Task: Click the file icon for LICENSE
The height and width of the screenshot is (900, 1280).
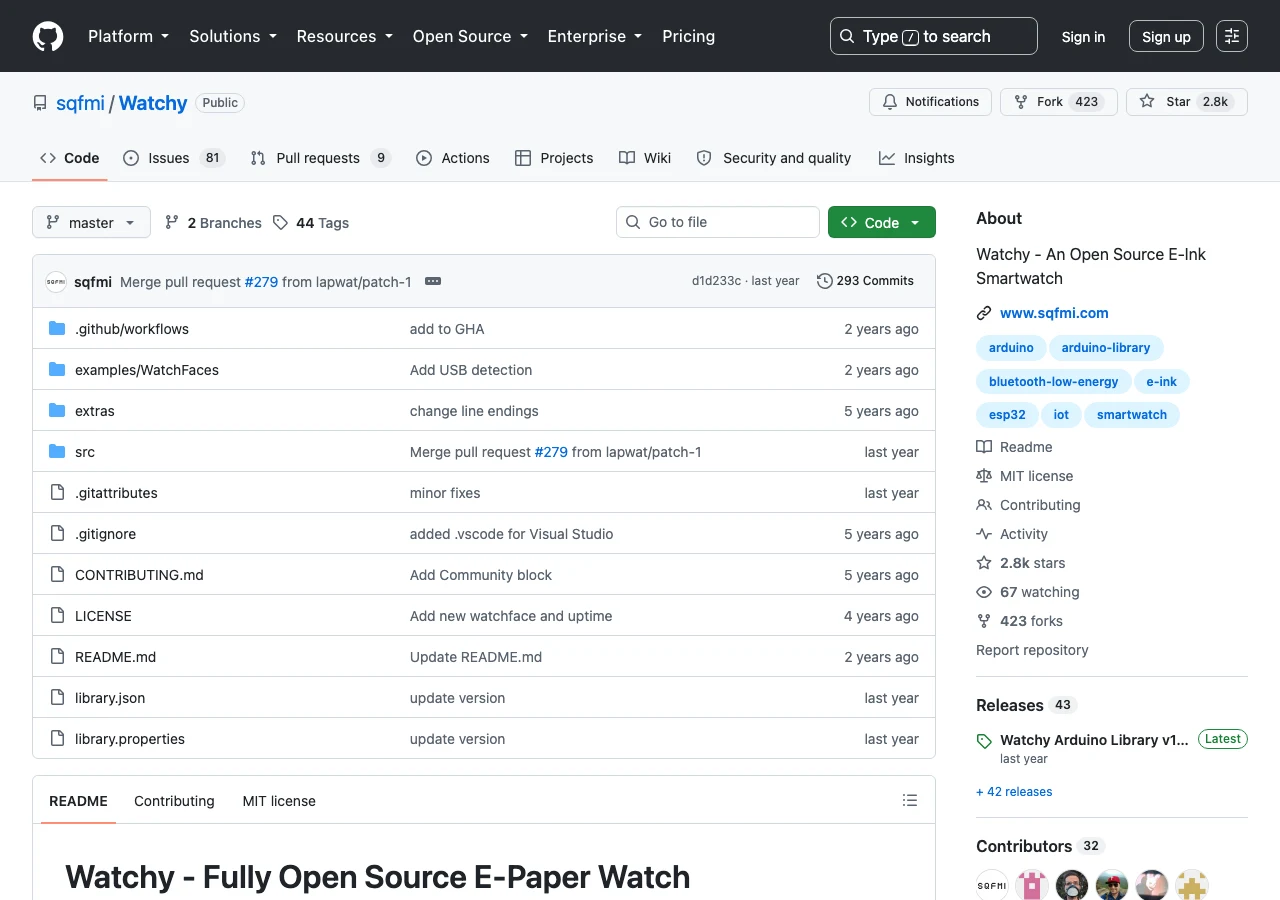Action: click(57, 616)
